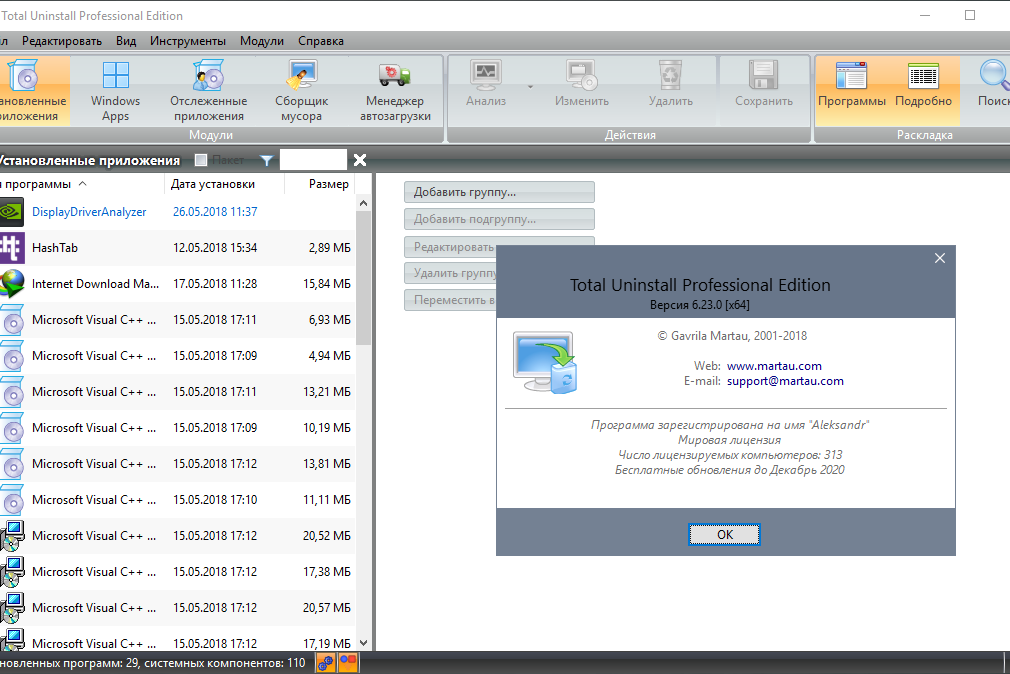Image resolution: width=1010 pixels, height=674 pixels.
Task: Click the program list scrollbar thumb
Action: tap(363, 278)
